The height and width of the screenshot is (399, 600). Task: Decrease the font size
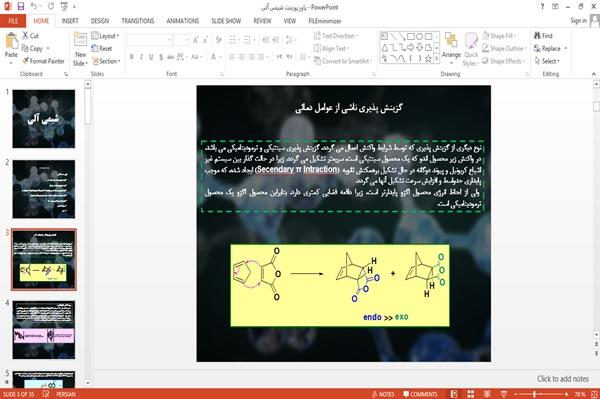tap(206, 40)
